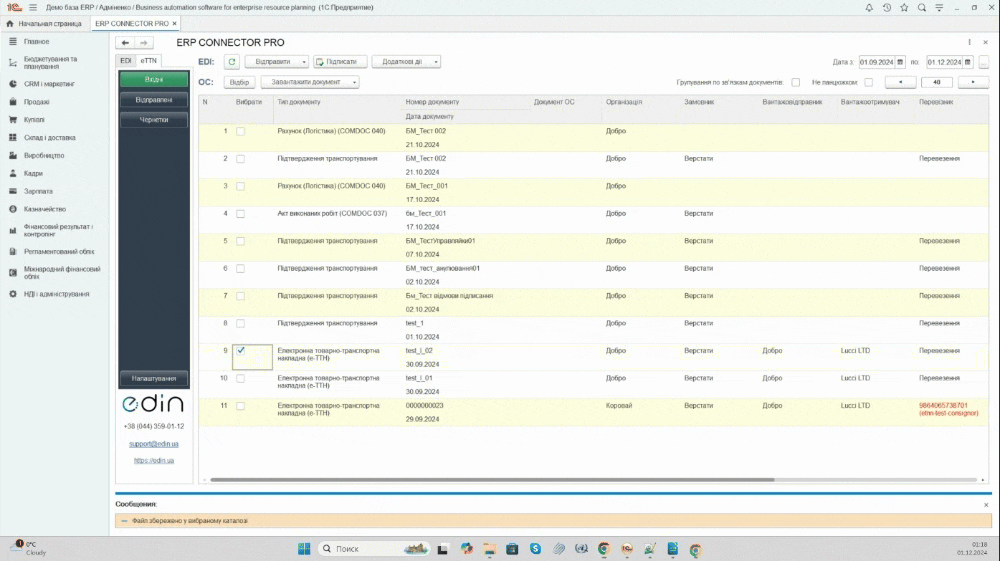Screen dimensions: 1000x561
Task: Open the Продажі section in sidebar
Action: (x=36, y=102)
